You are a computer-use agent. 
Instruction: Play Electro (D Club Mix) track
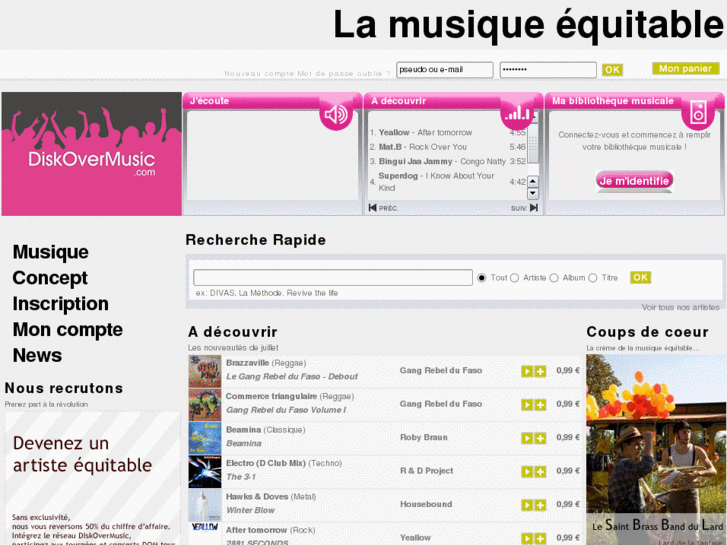pyautogui.click(x=527, y=471)
